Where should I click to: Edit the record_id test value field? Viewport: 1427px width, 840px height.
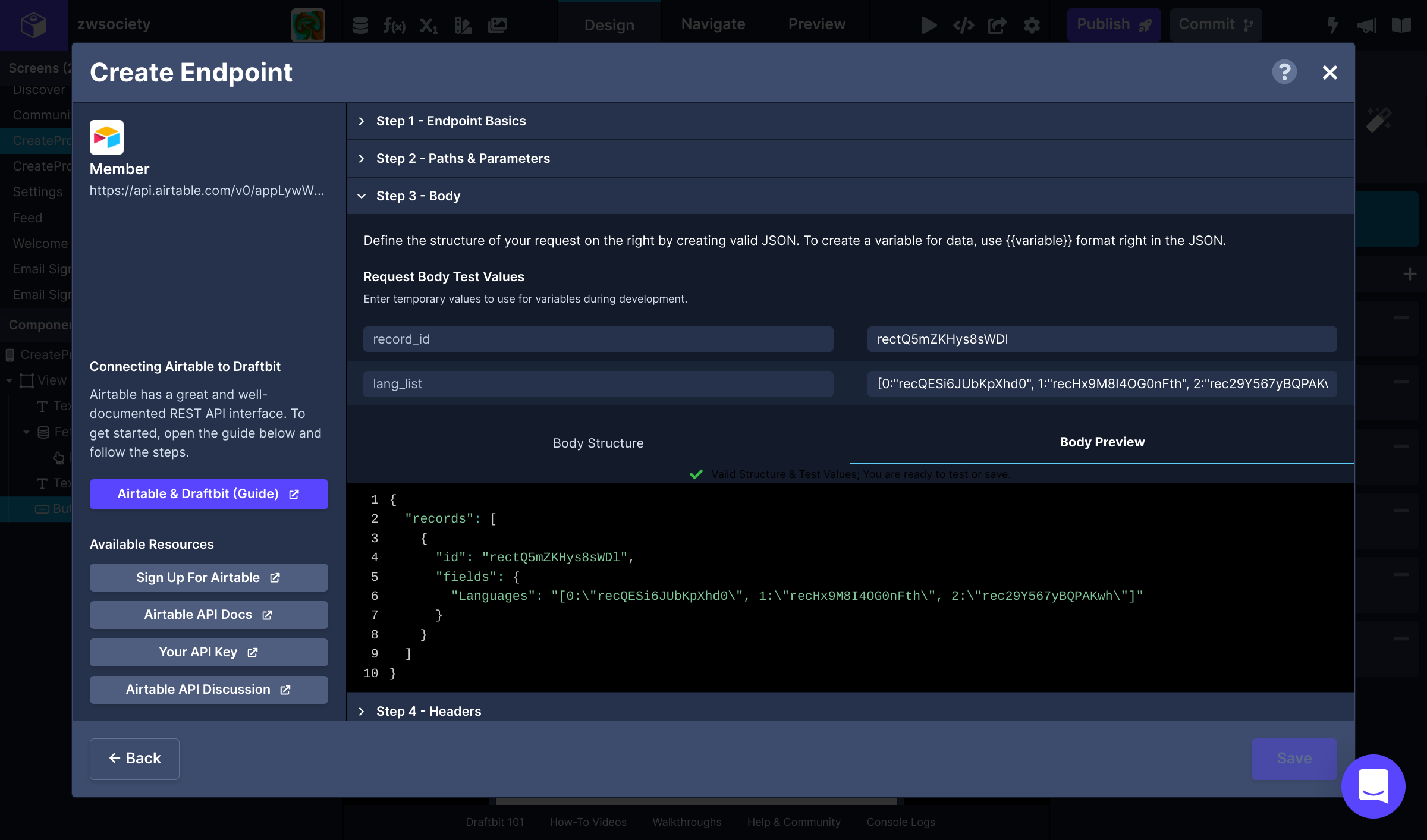(1102, 339)
